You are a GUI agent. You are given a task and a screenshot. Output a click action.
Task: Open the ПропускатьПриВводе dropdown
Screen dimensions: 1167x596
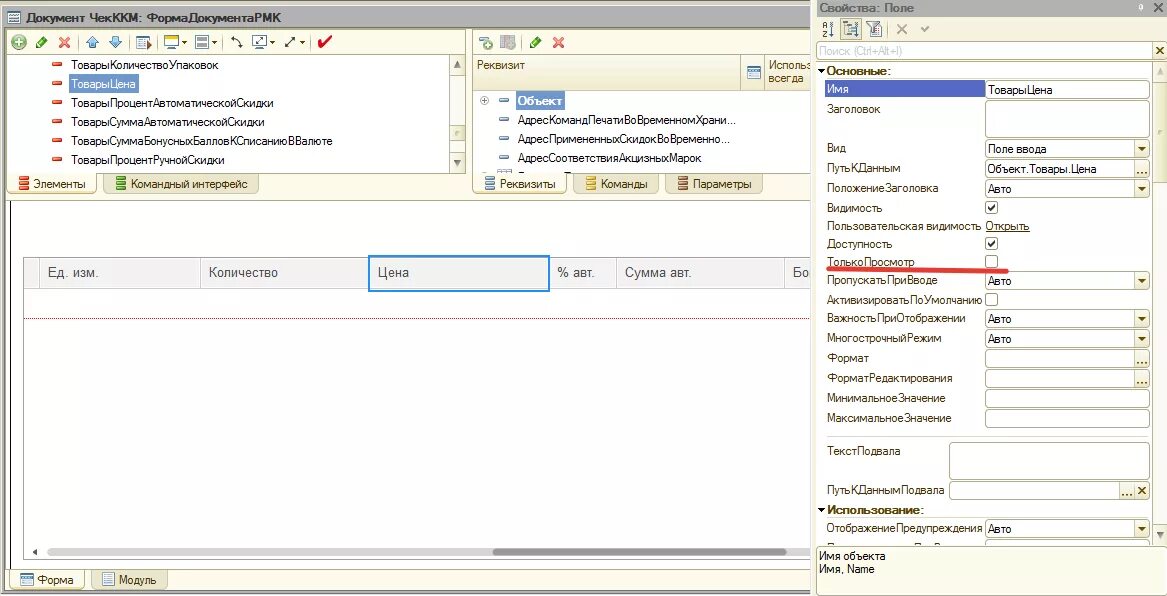(x=1142, y=281)
